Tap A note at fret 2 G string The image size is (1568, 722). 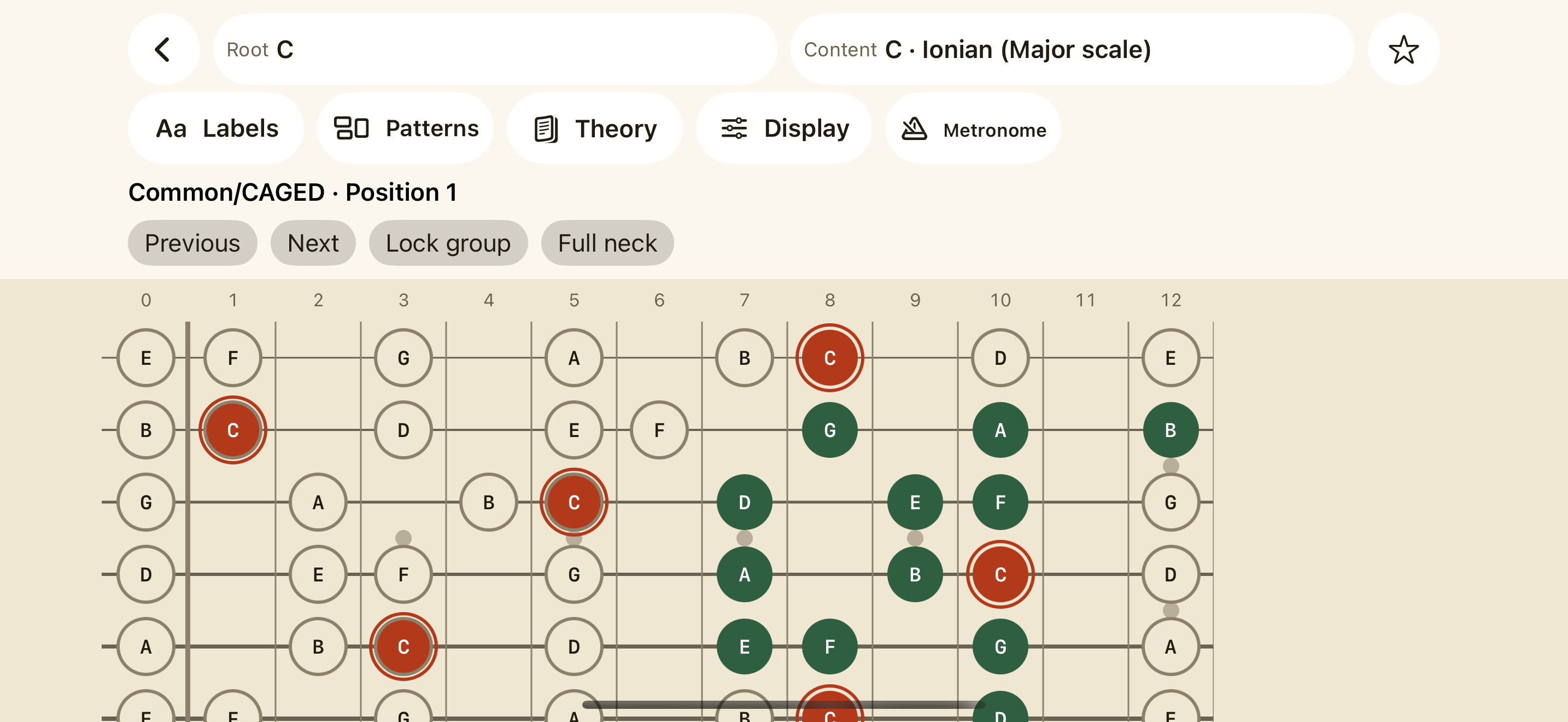318,502
